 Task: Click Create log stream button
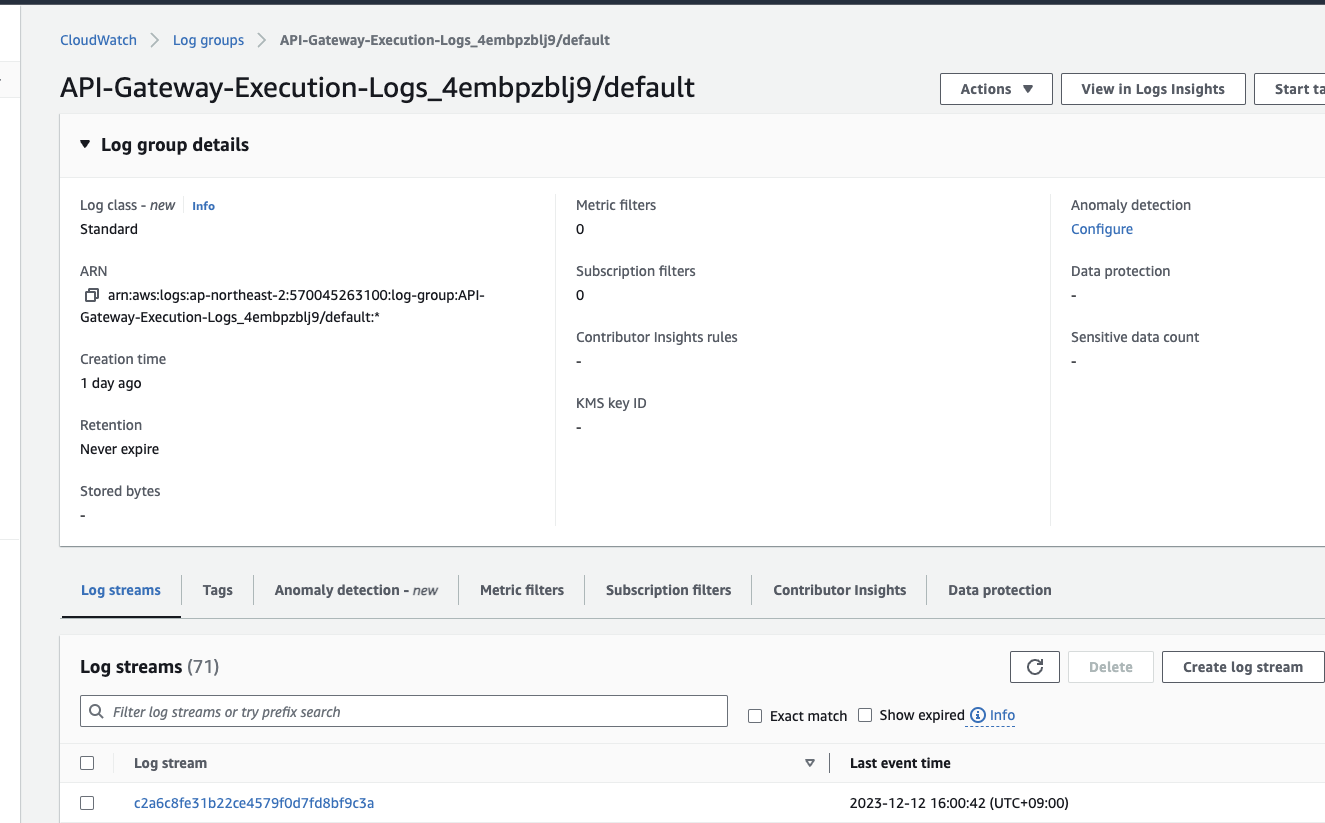(1243, 667)
